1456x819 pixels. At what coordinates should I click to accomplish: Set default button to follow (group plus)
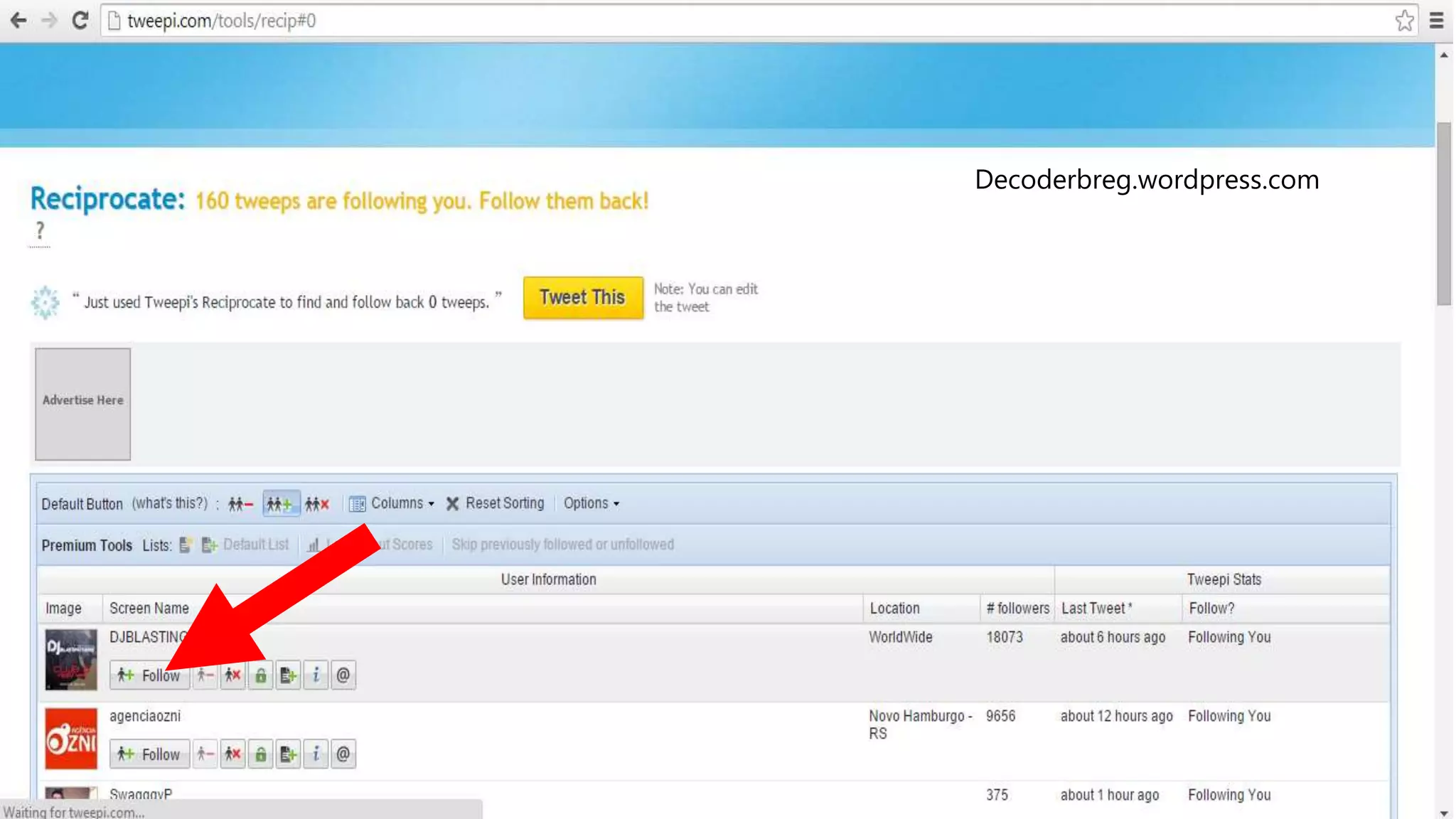[x=280, y=504]
